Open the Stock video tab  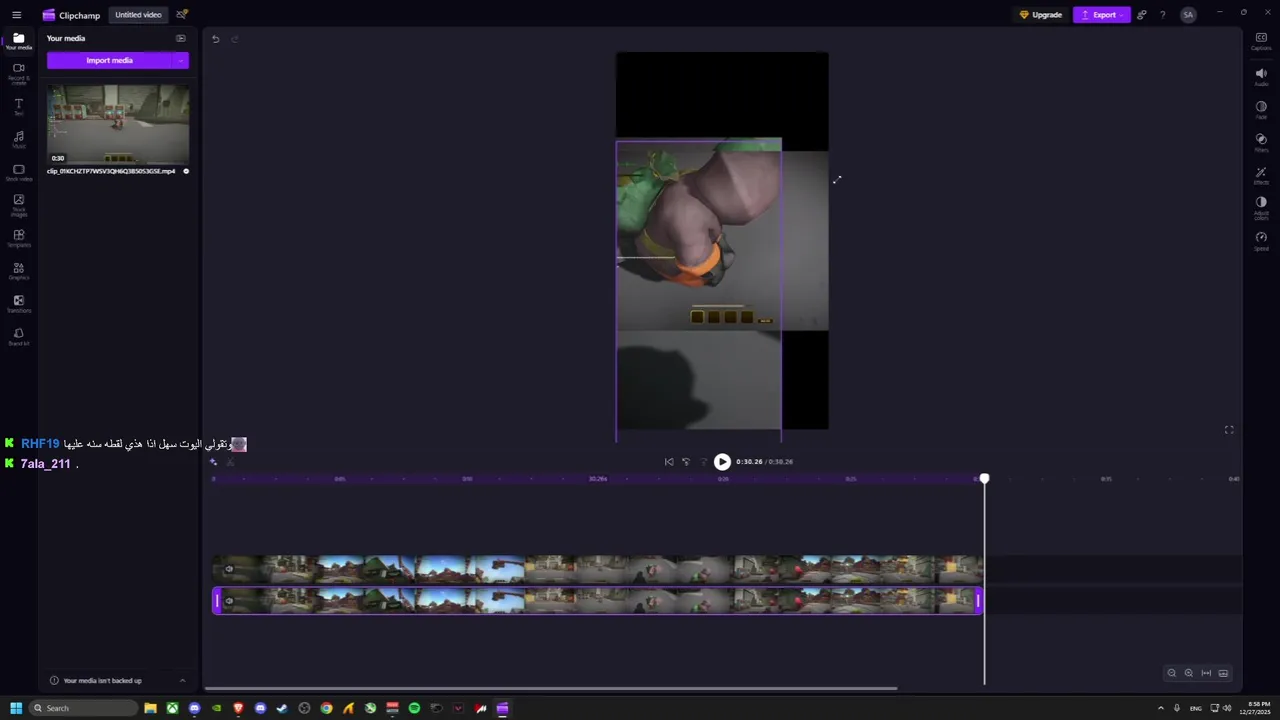(18, 173)
